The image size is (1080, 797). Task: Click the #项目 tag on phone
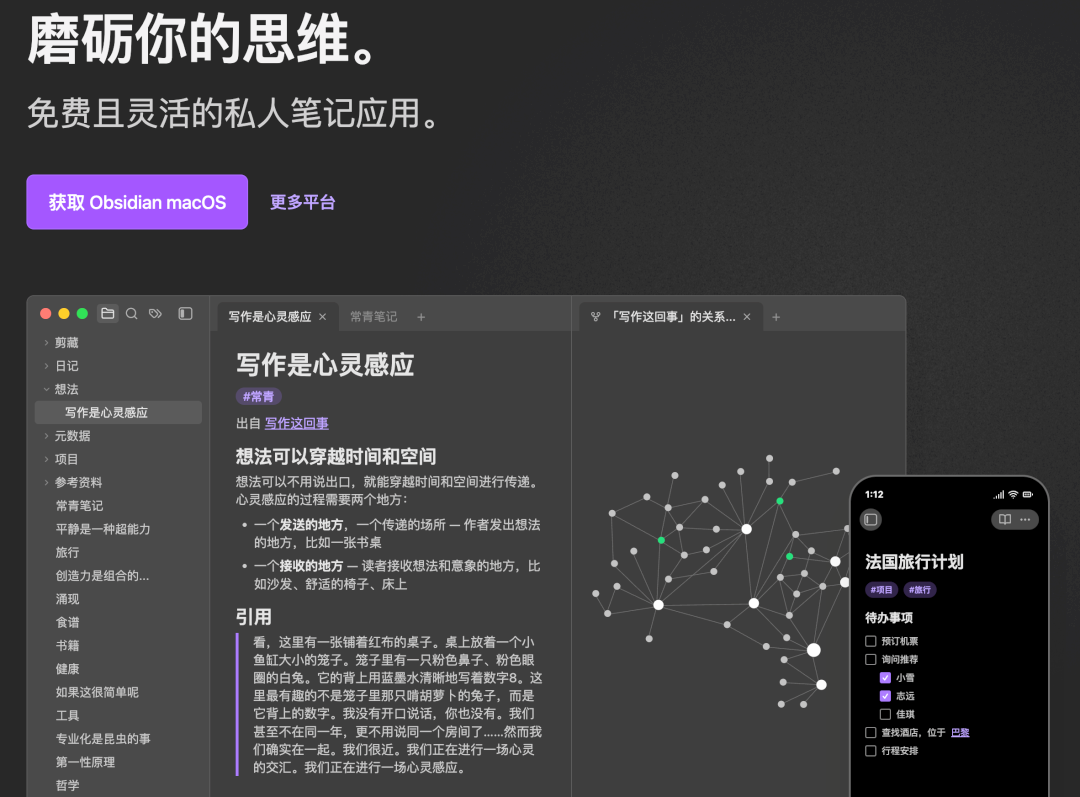(x=881, y=590)
